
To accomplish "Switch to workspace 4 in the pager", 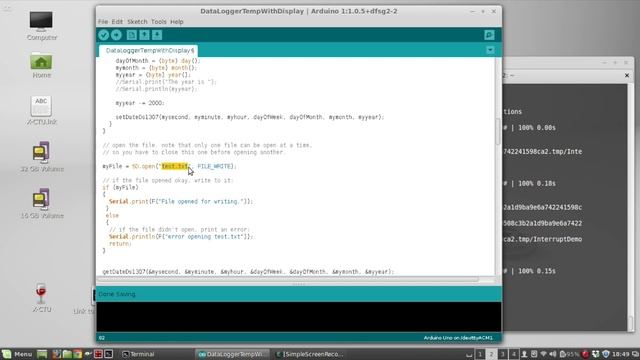I will (513, 354).
